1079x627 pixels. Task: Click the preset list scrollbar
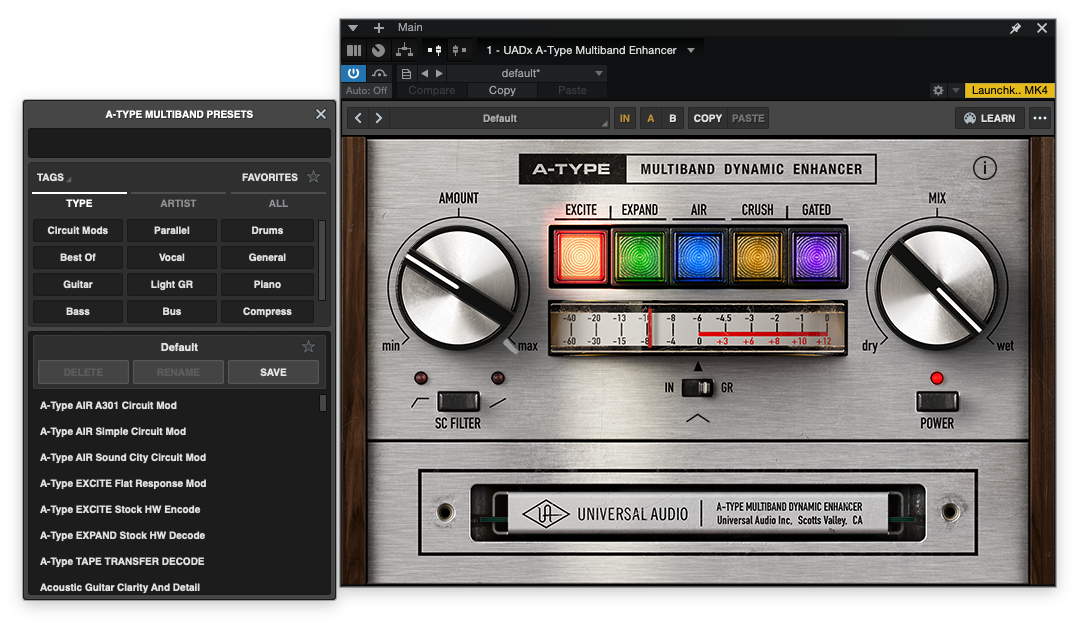(323, 403)
